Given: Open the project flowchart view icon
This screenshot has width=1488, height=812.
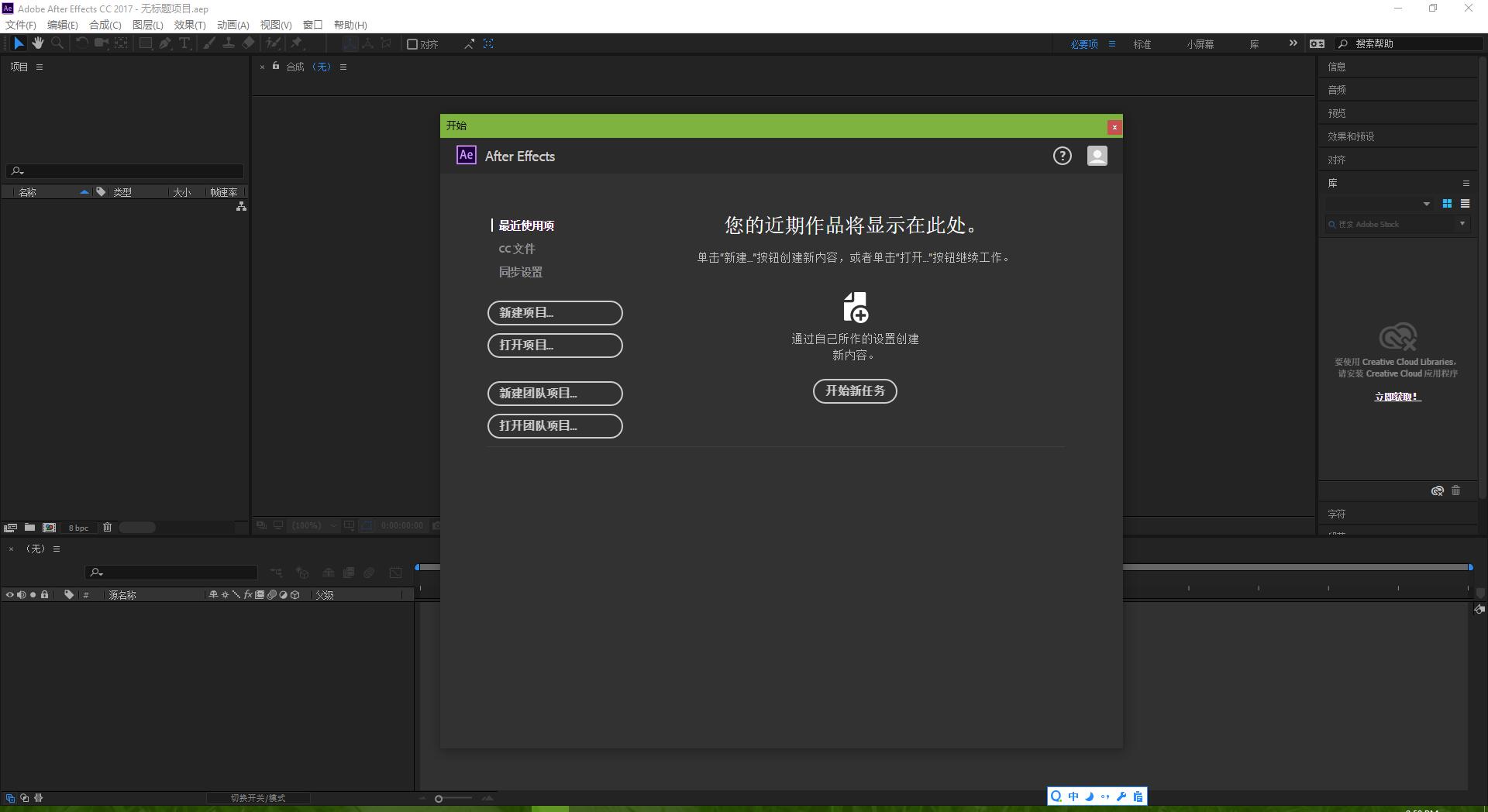Looking at the screenshot, I should point(241,206).
